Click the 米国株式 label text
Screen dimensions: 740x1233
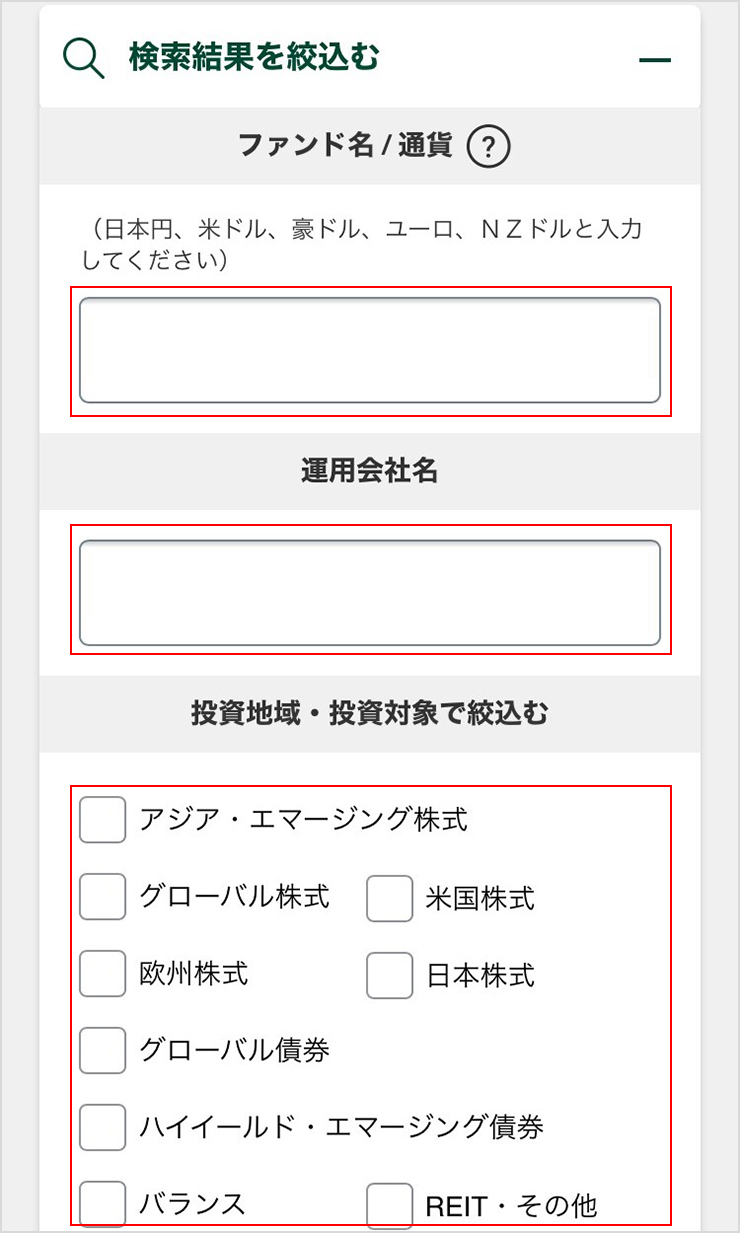[x=480, y=898]
